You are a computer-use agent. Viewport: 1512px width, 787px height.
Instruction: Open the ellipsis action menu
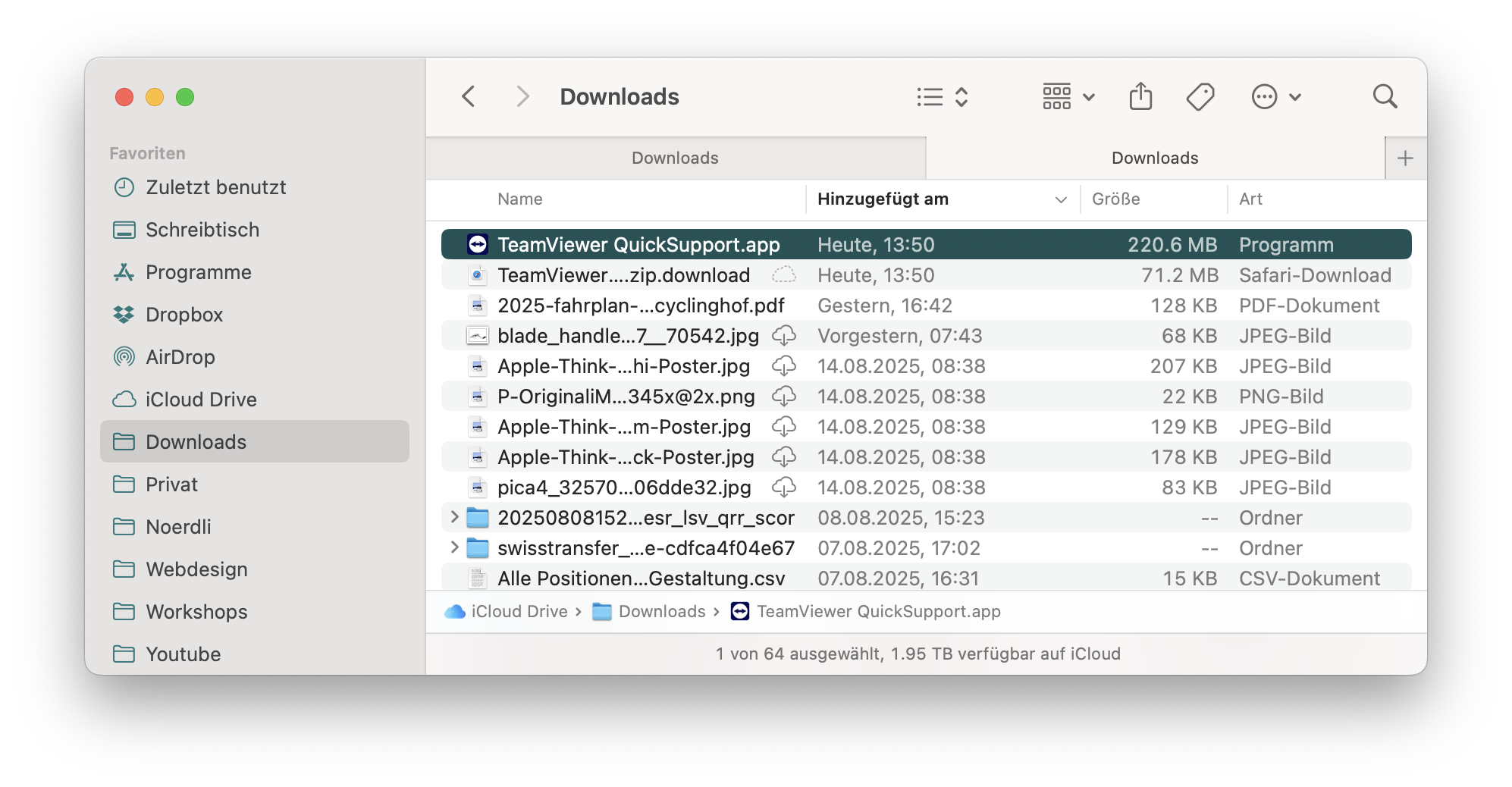coord(1276,97)
